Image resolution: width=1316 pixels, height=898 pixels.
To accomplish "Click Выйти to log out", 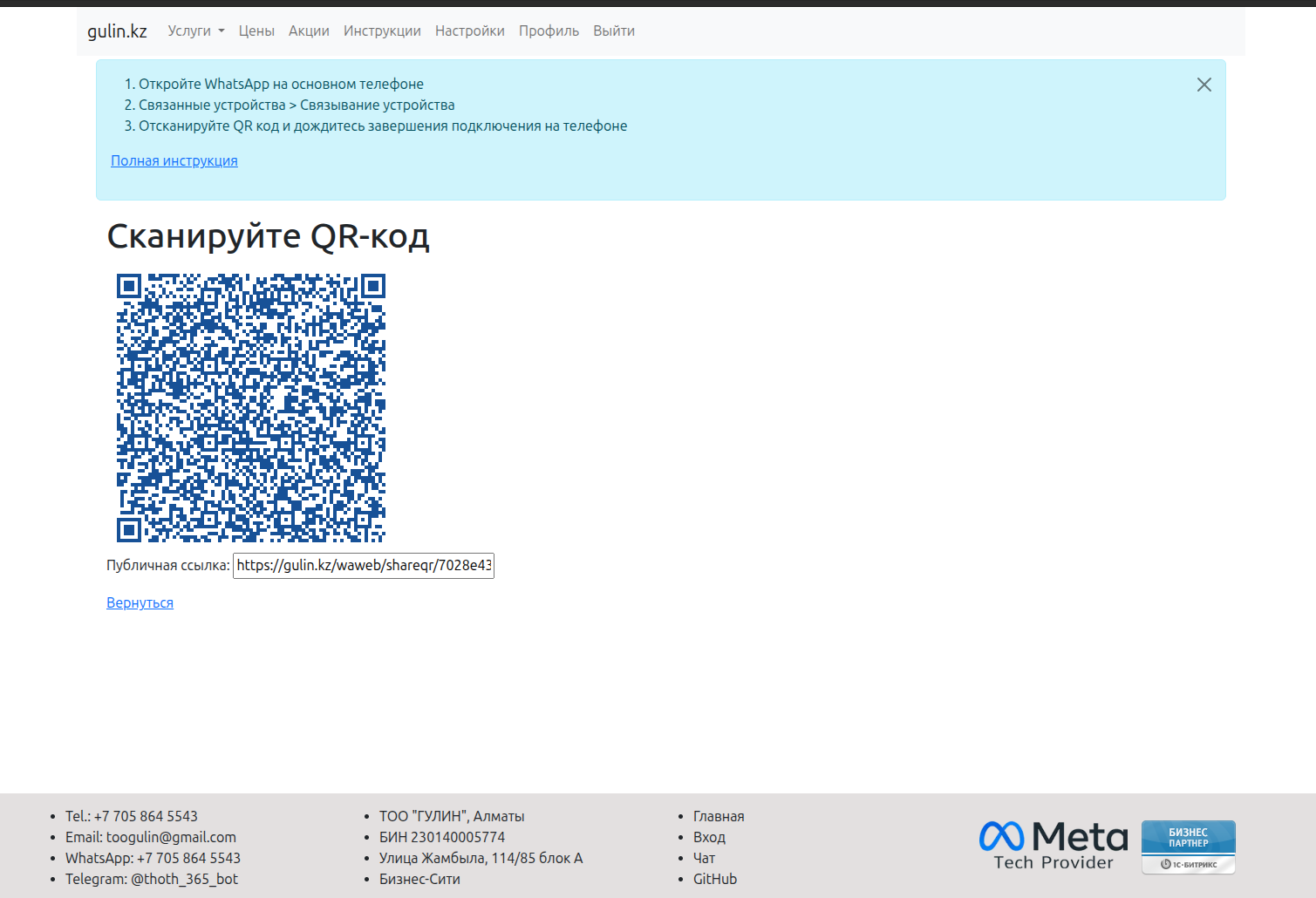I will [x=614, y=31].
